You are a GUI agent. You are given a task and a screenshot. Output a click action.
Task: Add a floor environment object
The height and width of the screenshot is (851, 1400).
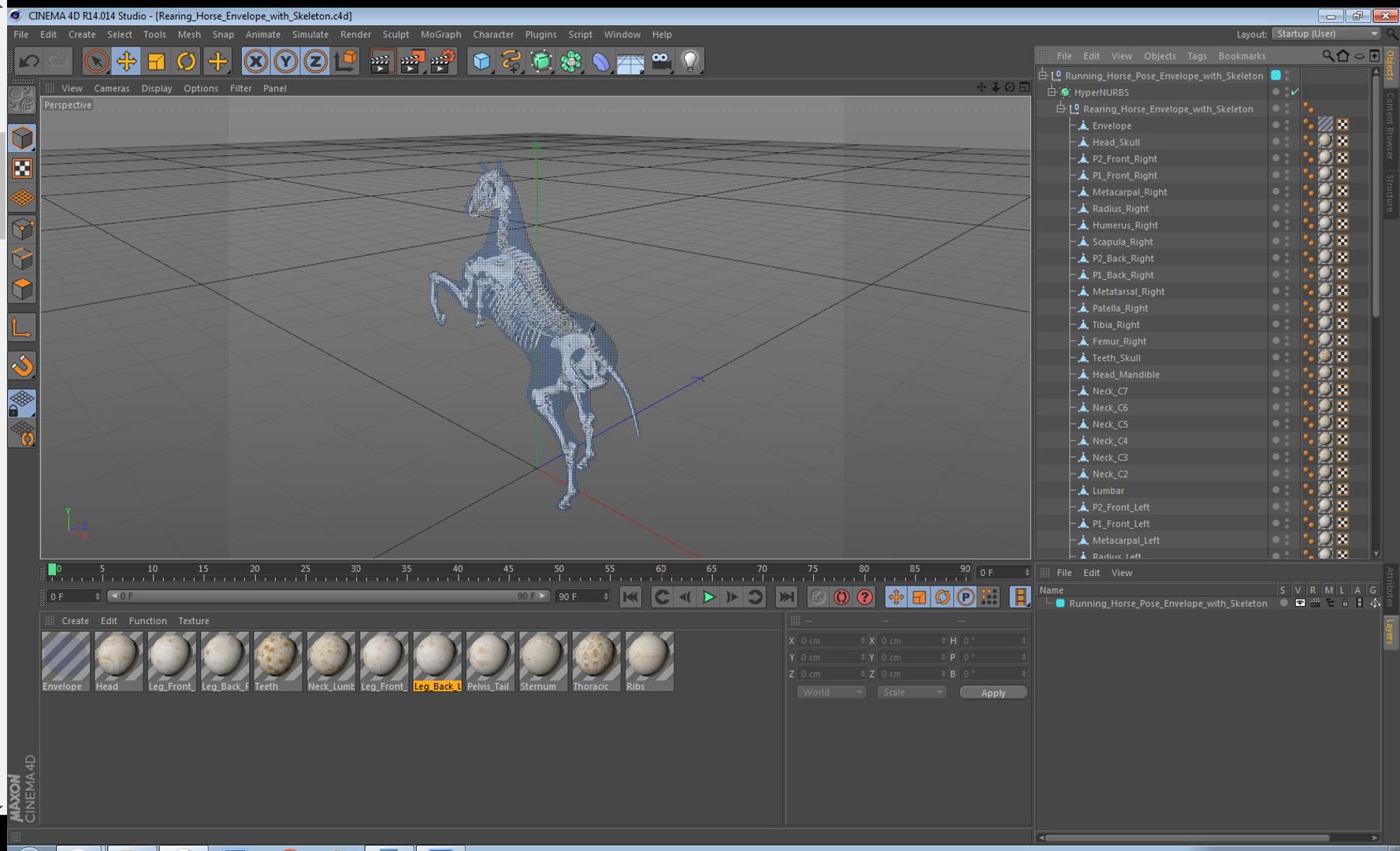[630, 61]
